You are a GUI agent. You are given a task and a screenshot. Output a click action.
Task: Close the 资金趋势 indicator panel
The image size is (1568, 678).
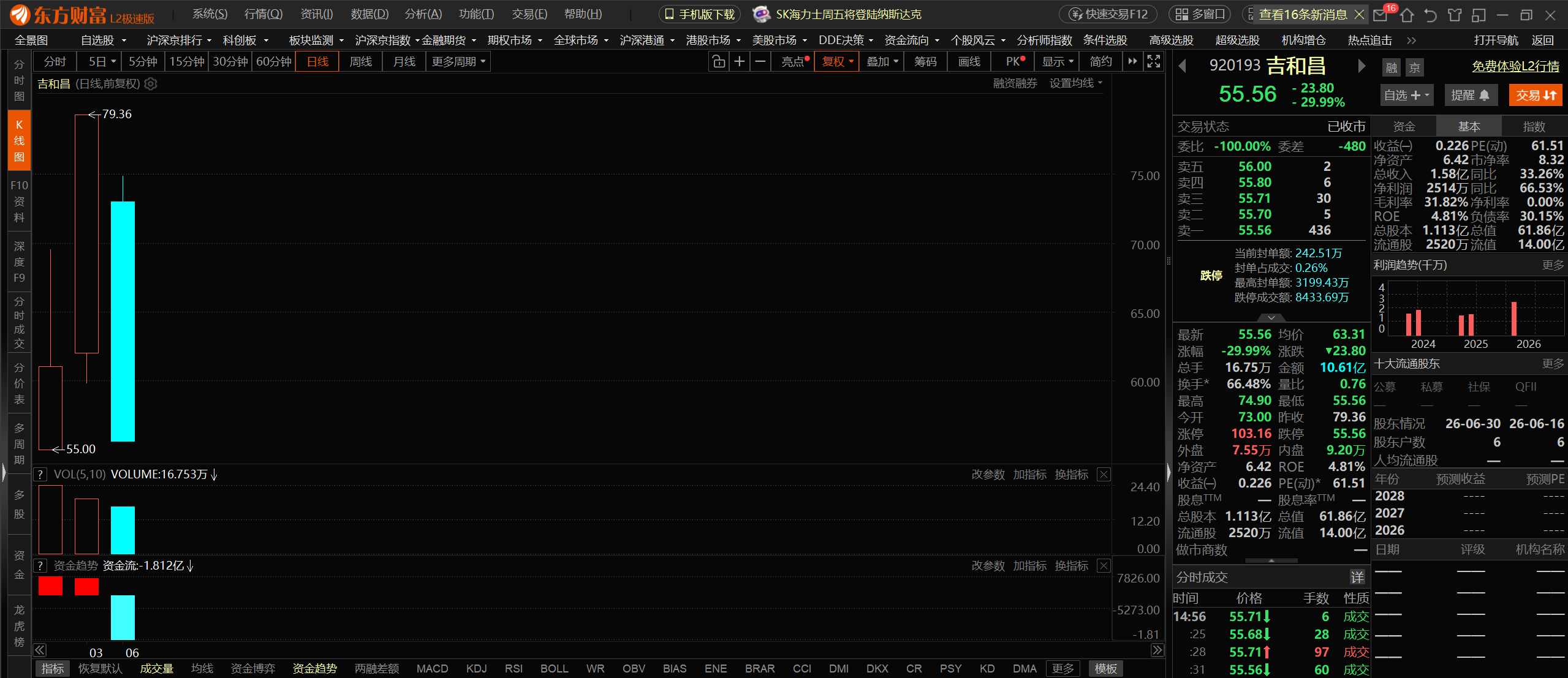coord(1104,565)
